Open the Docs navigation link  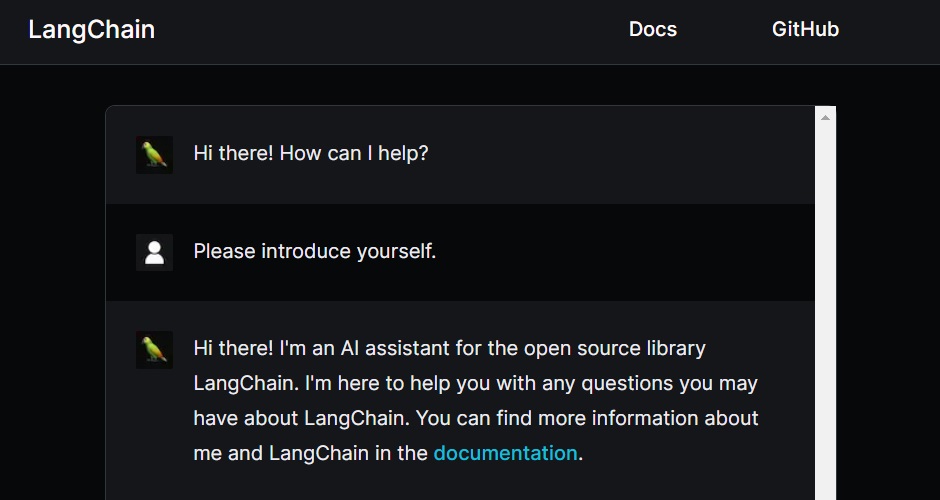(652, 30)
